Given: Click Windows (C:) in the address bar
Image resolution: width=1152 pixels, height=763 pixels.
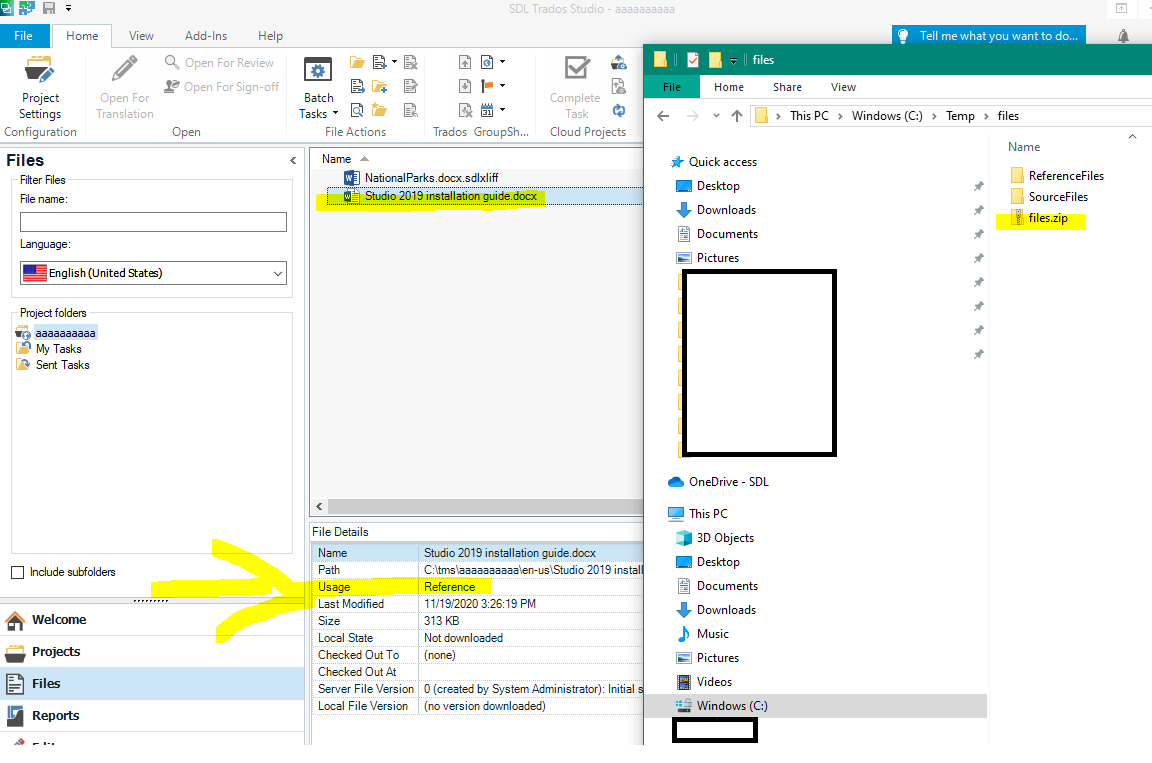Looking at the screenshot, I should [x=887, y=116].
